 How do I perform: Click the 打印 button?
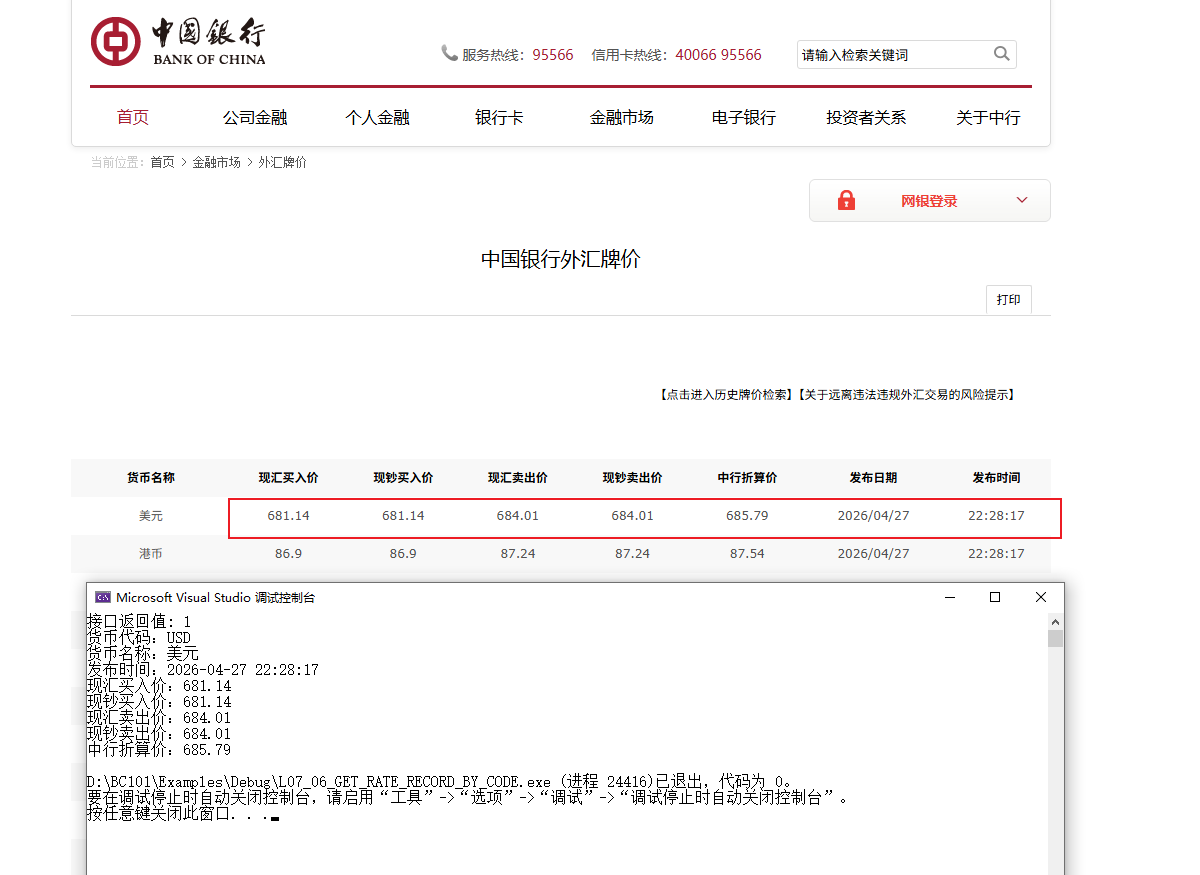click(x=1009, y=299)
